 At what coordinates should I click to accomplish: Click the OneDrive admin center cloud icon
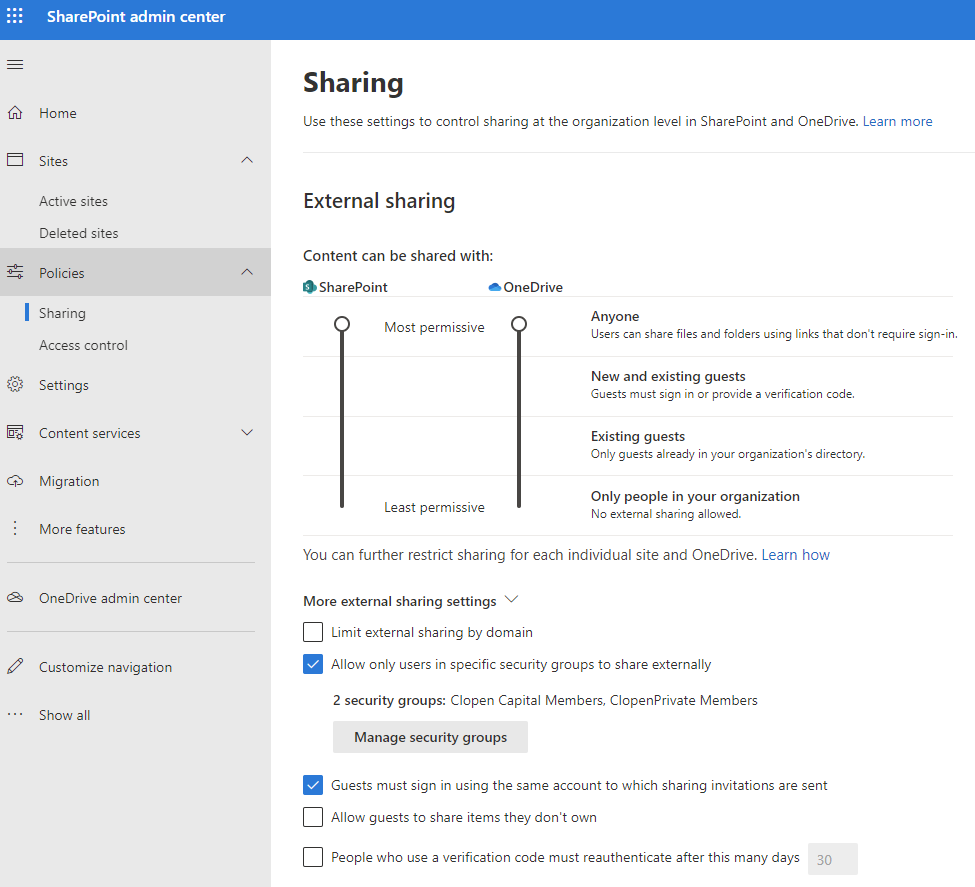15,598
